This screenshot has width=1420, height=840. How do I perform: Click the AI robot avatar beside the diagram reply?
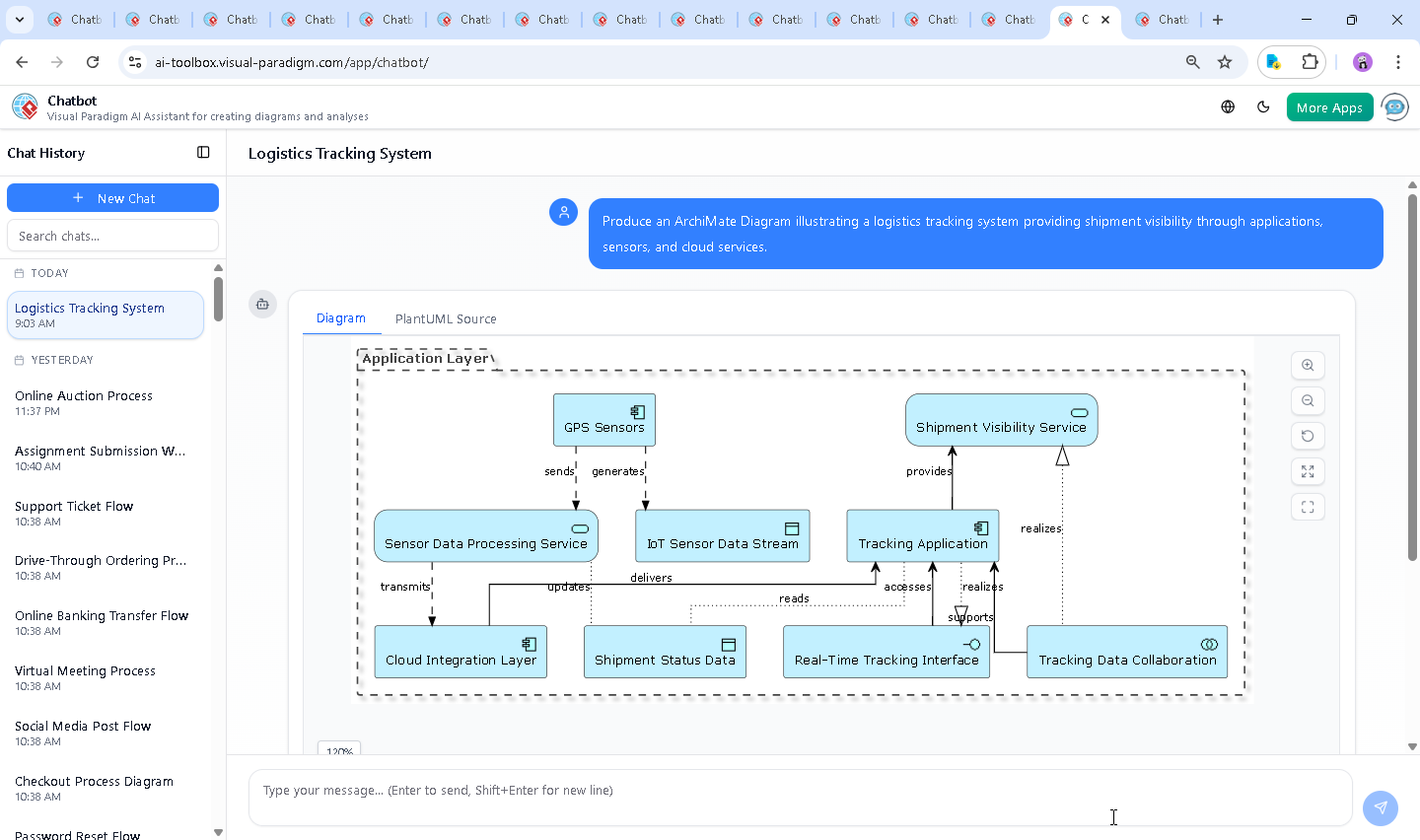click(262, 305)
